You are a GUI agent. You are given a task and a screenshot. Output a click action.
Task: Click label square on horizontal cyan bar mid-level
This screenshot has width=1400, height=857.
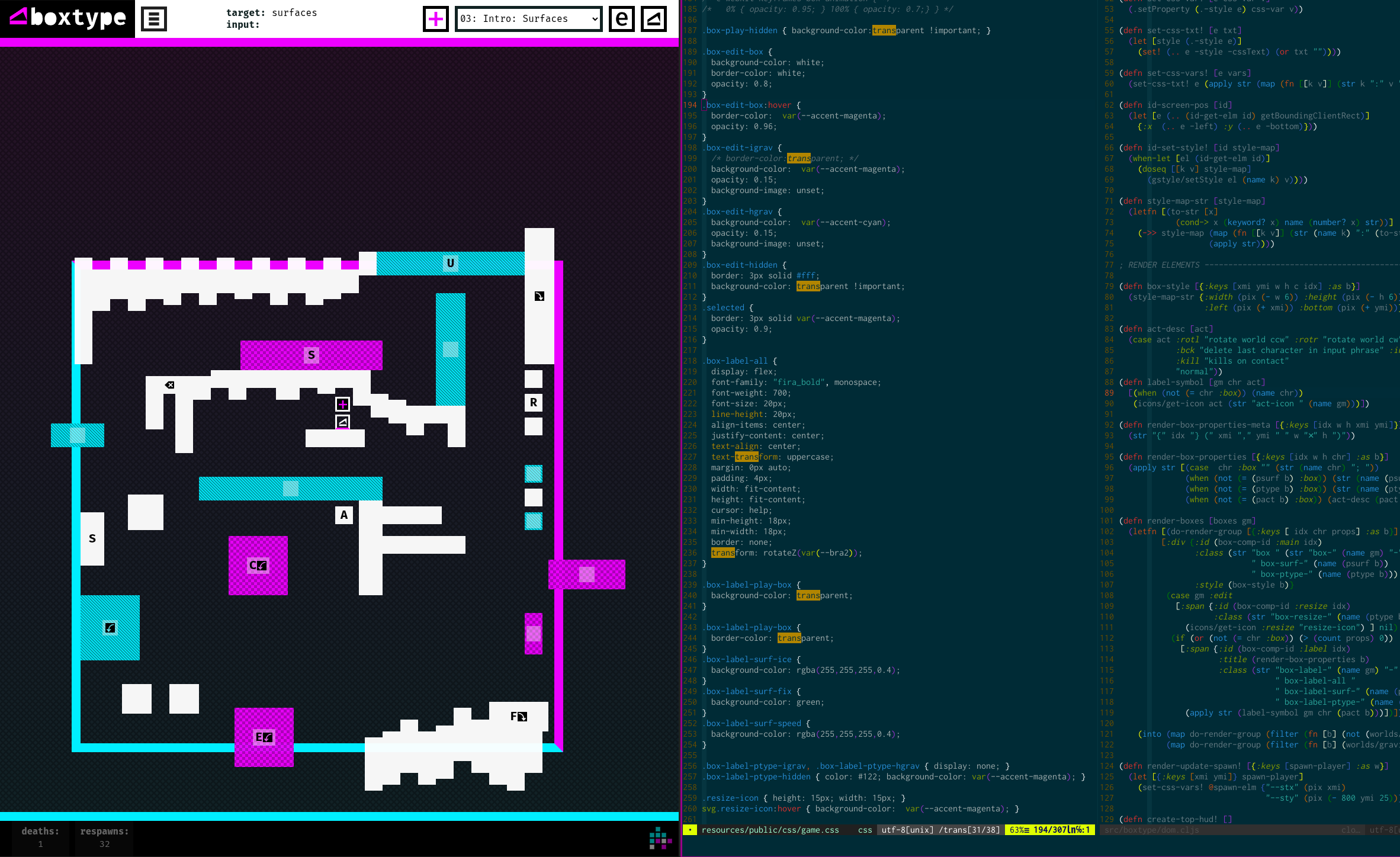291,489
